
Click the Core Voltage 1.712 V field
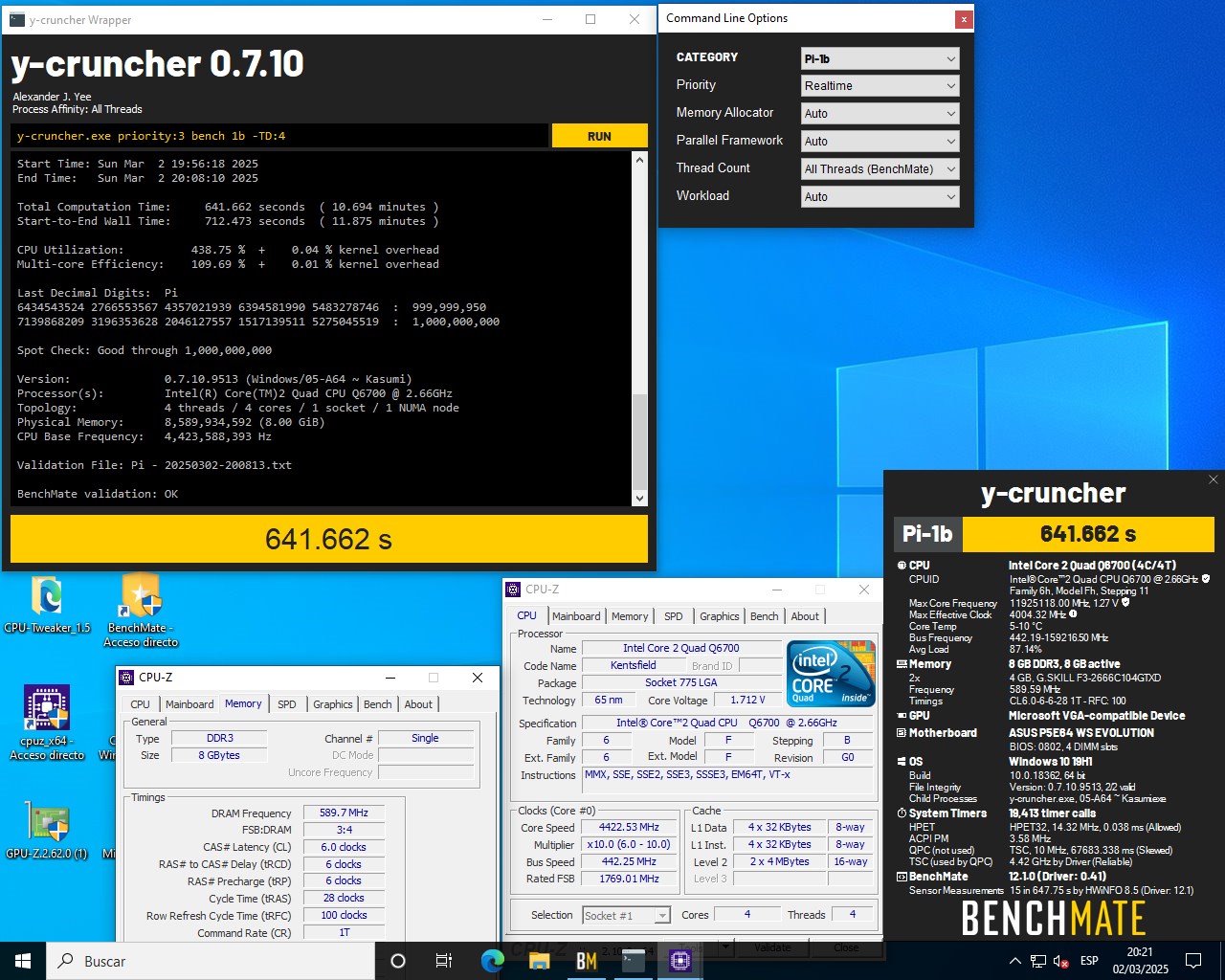pos(748,700)
